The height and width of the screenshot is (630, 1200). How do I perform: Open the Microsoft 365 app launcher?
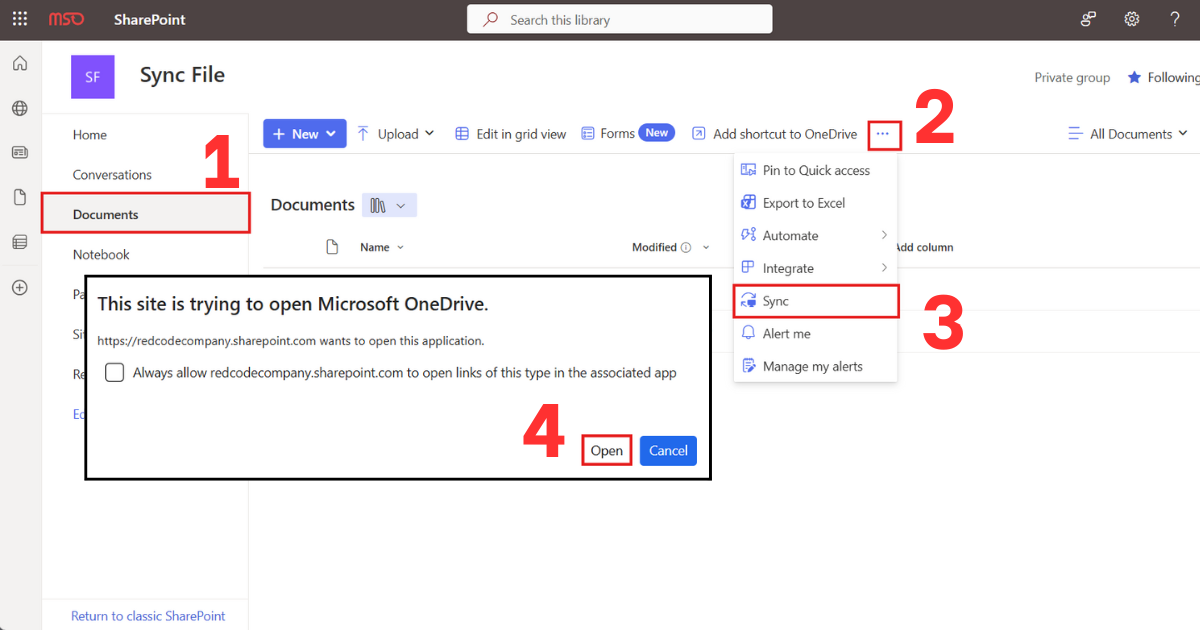coord(19,19)
